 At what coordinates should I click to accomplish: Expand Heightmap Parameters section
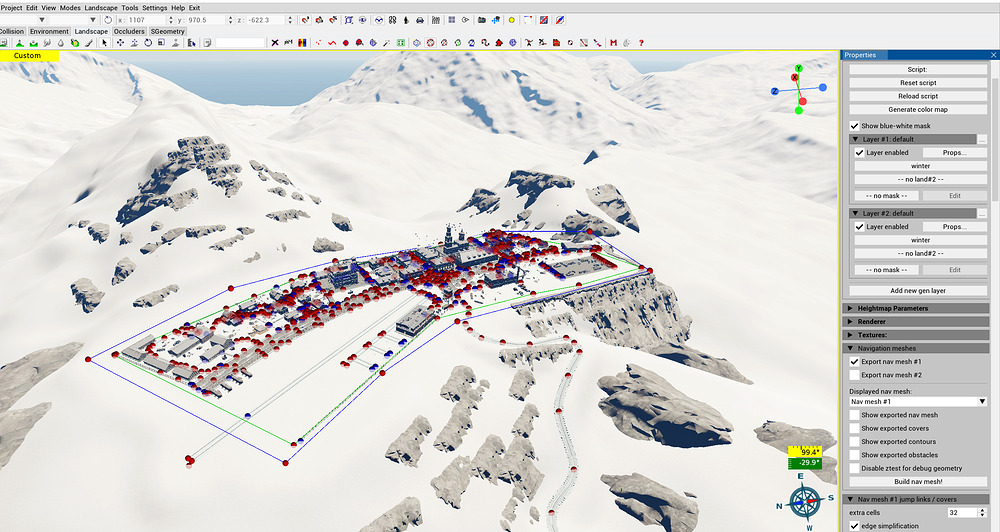pos(916,308)
